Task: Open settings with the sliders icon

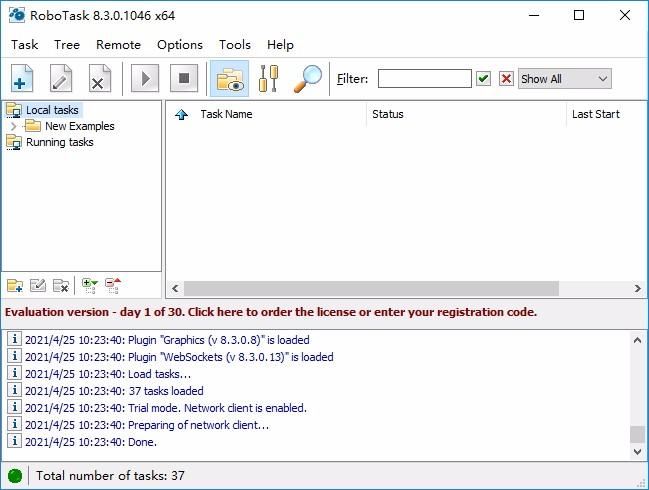Action: pos(268,78)
